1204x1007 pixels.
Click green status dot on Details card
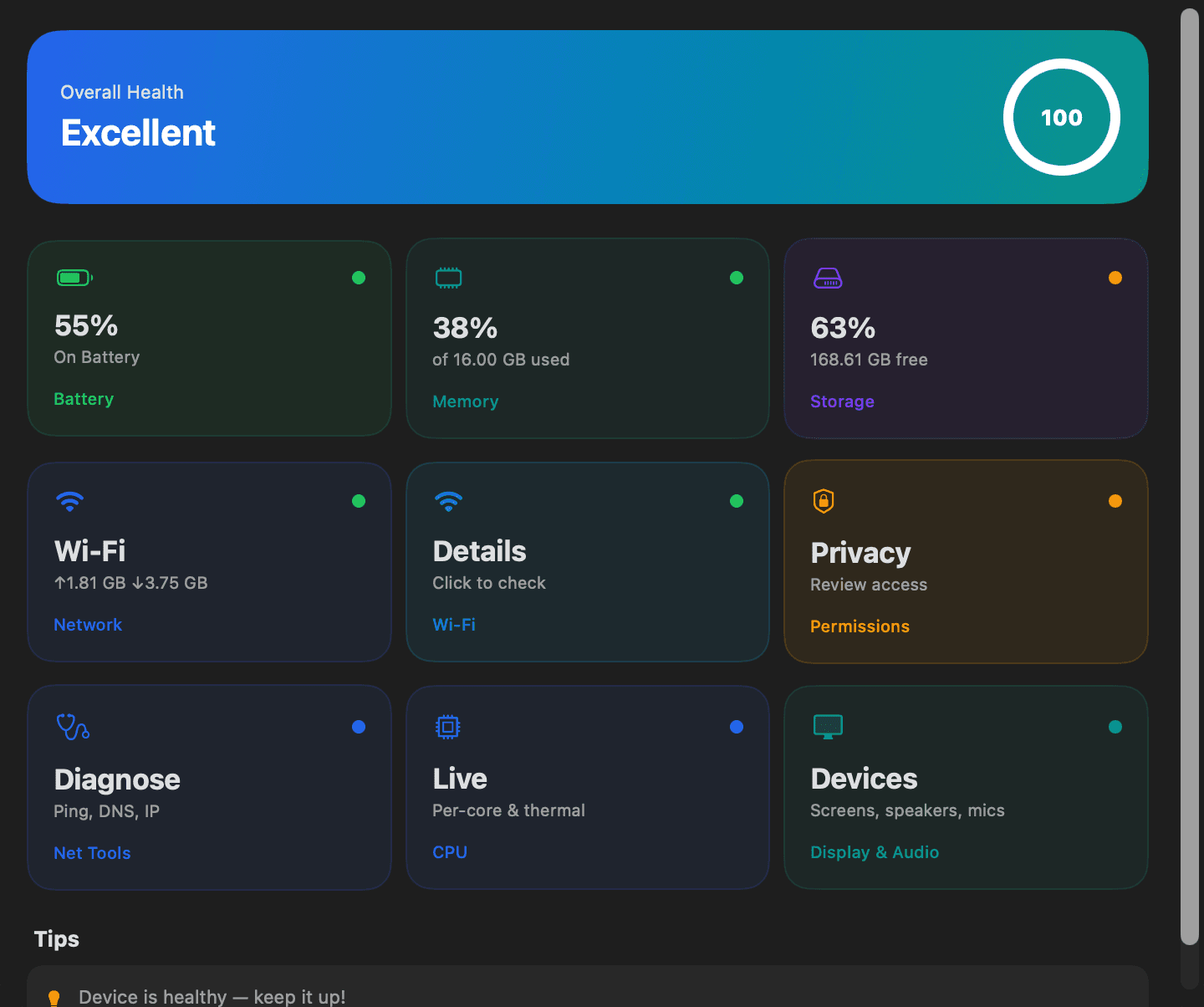point(737,501)
